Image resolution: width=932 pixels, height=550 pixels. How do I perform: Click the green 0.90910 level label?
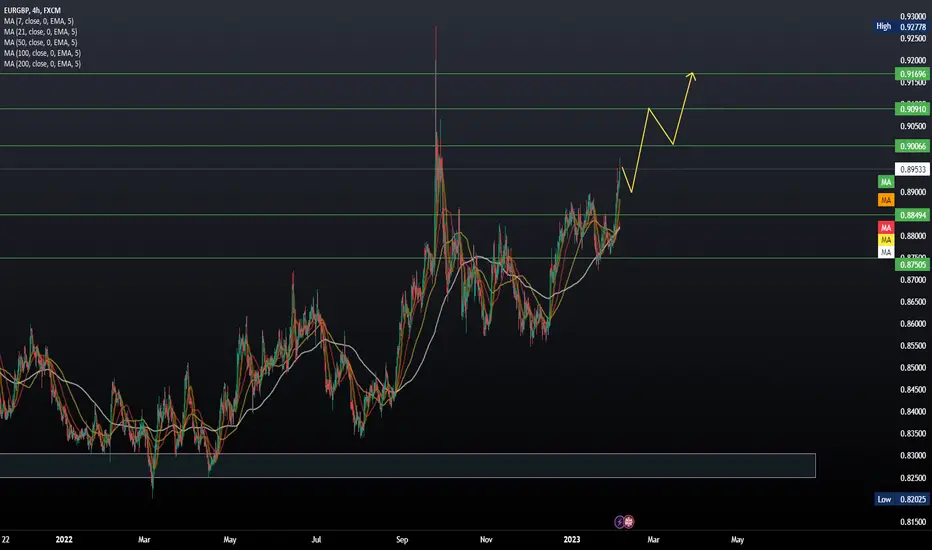click(x=912, y=109)
